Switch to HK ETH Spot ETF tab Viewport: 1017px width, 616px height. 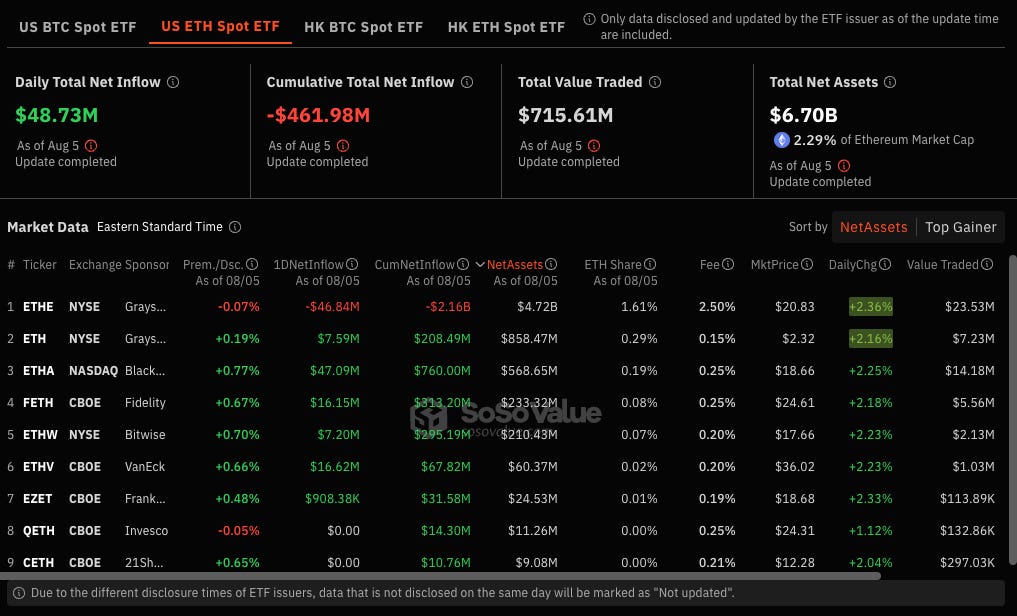click(506, 27)
